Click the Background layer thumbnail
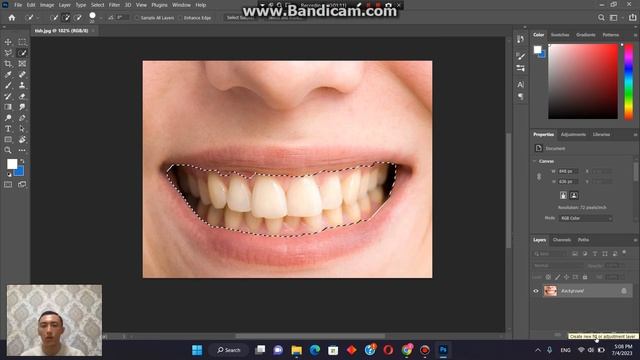The image size is (640, 360). 550,291
